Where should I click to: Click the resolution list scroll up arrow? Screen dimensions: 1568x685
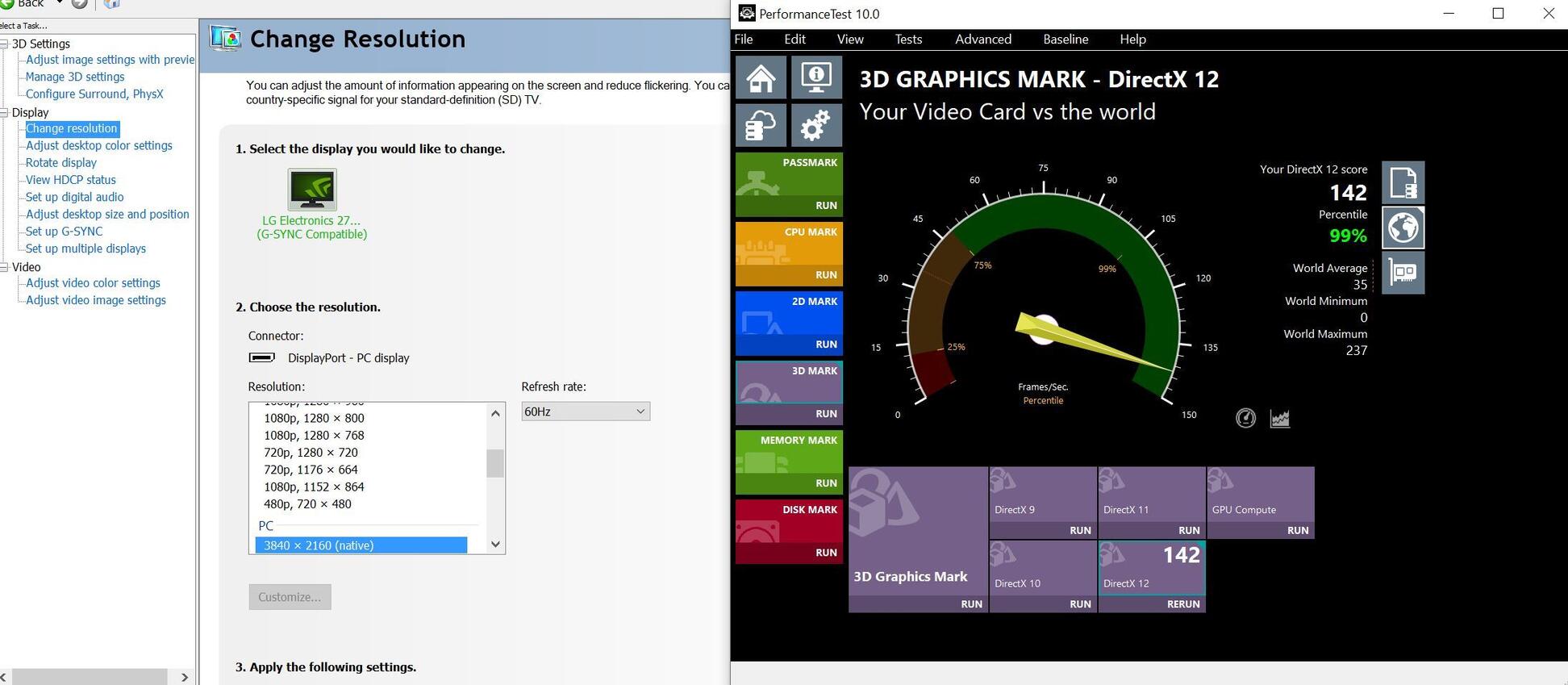(495, 413)
